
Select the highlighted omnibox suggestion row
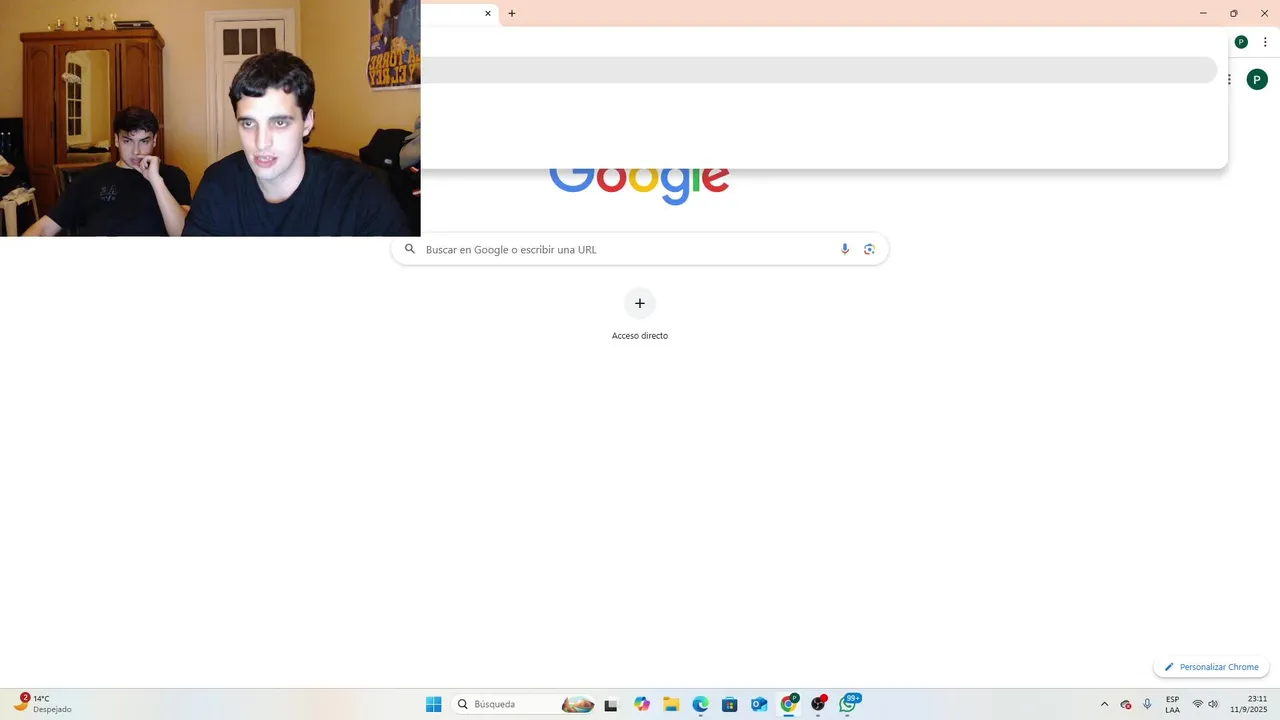pos(818,70)
